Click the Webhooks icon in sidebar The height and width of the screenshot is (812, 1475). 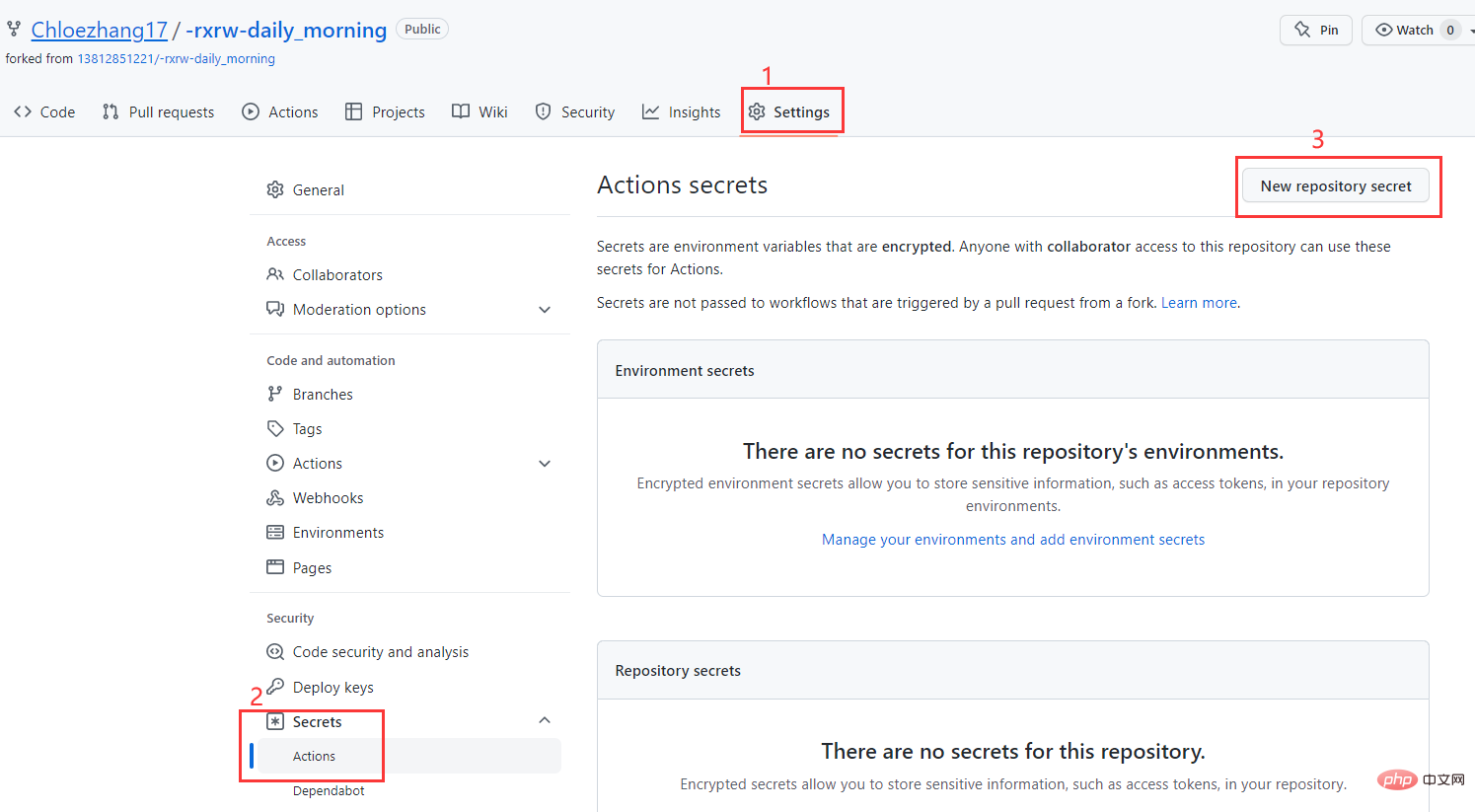coord(275,498)
